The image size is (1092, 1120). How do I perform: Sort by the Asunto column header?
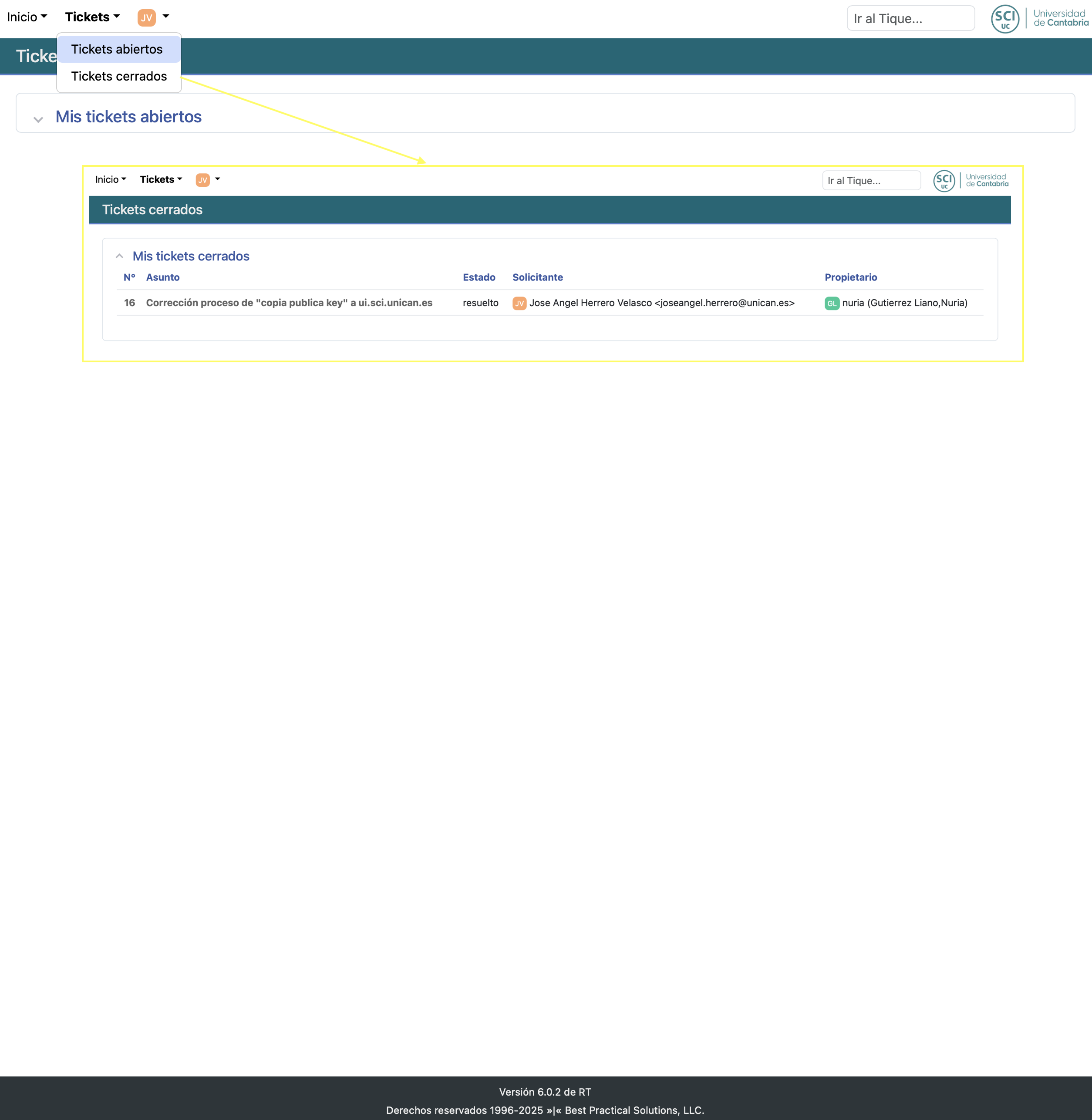[163, 277]
